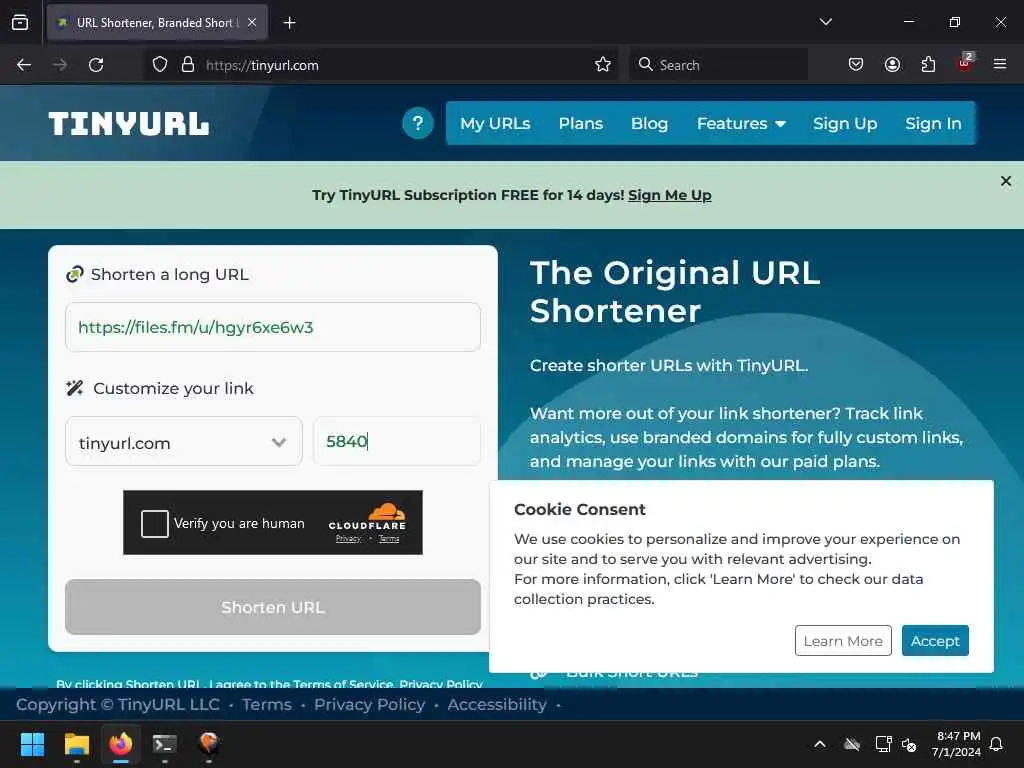Close the URL Shortener browser tab
Screen dimensions: 1024x768
[252, 23]
